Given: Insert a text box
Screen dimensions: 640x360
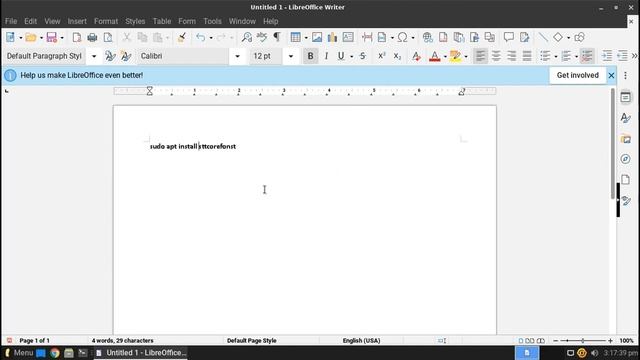Looking at the screenshot, I should [348, 38].
